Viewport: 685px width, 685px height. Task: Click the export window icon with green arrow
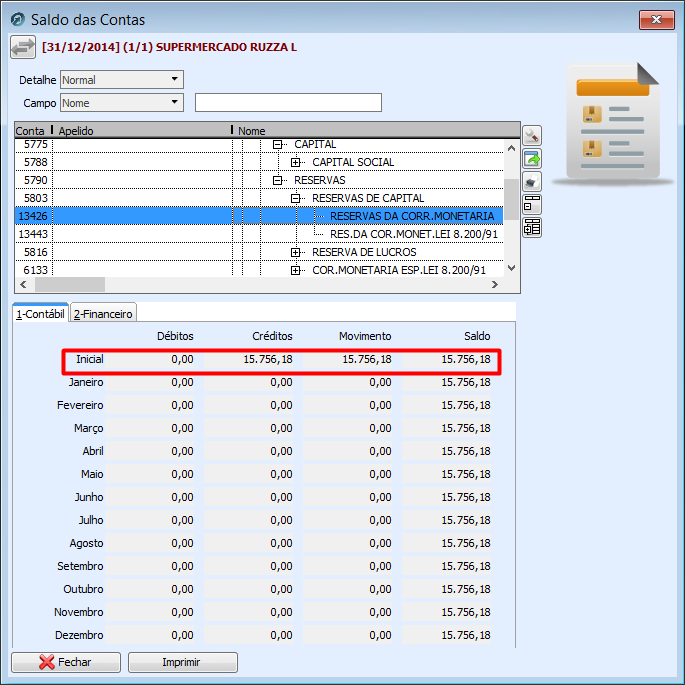(532, 159)
